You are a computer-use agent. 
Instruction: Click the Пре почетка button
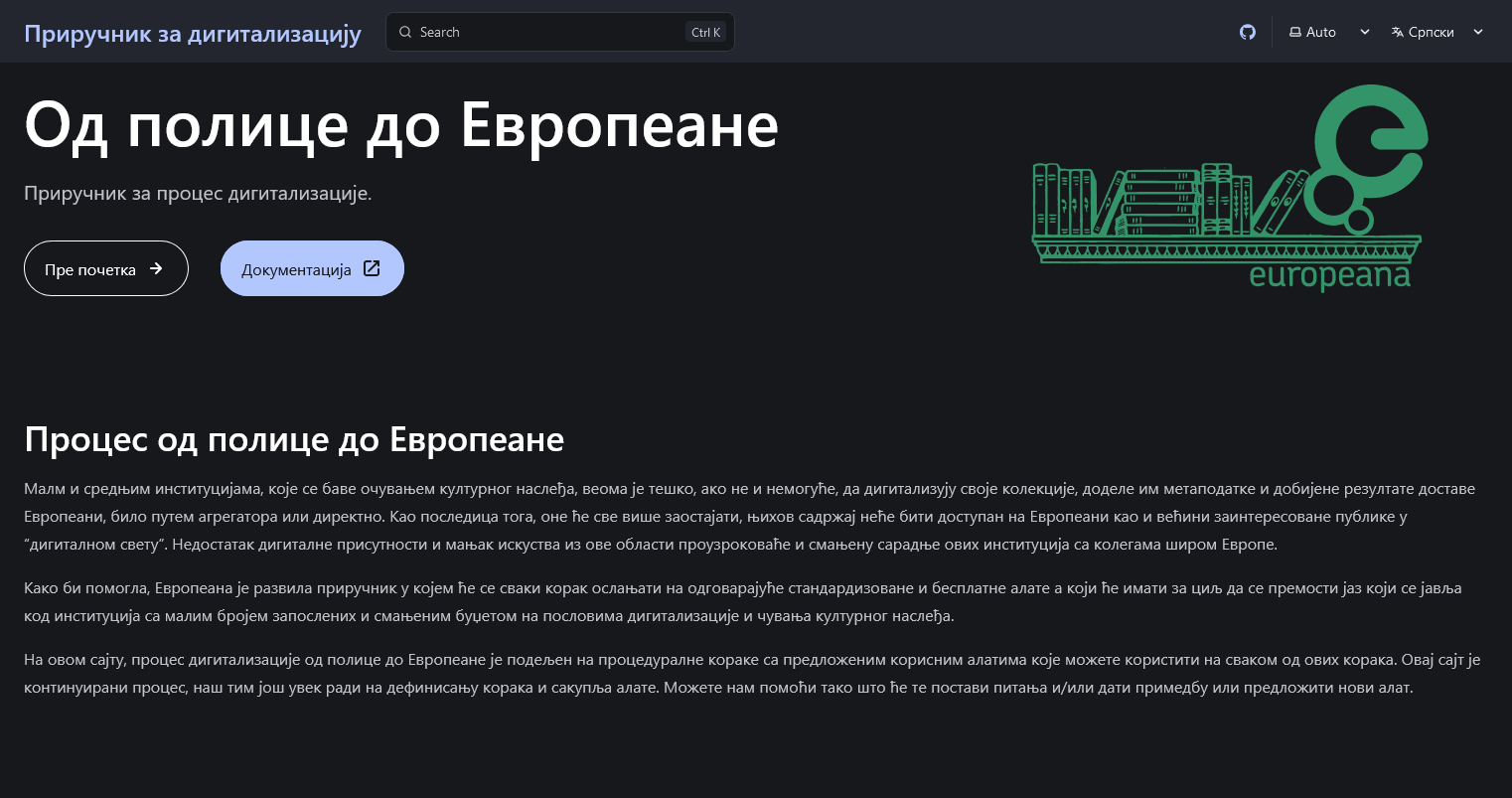click(106, 268)
